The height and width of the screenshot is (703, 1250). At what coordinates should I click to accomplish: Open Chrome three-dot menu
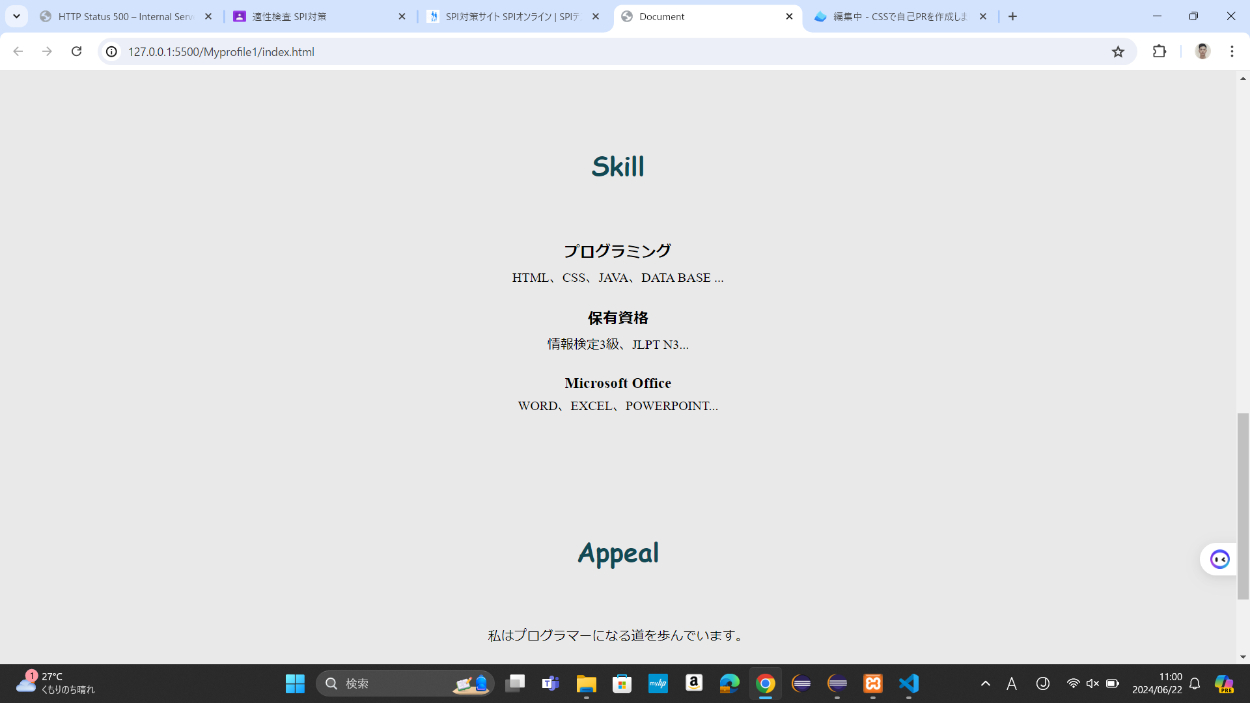1232,51
